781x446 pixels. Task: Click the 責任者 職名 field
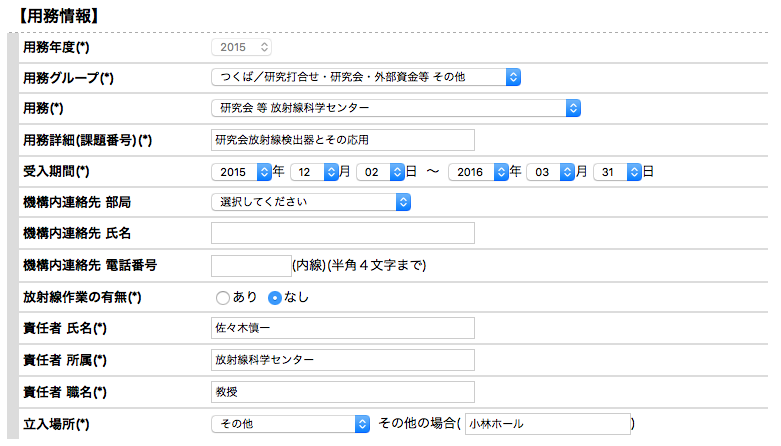[342, 391]
